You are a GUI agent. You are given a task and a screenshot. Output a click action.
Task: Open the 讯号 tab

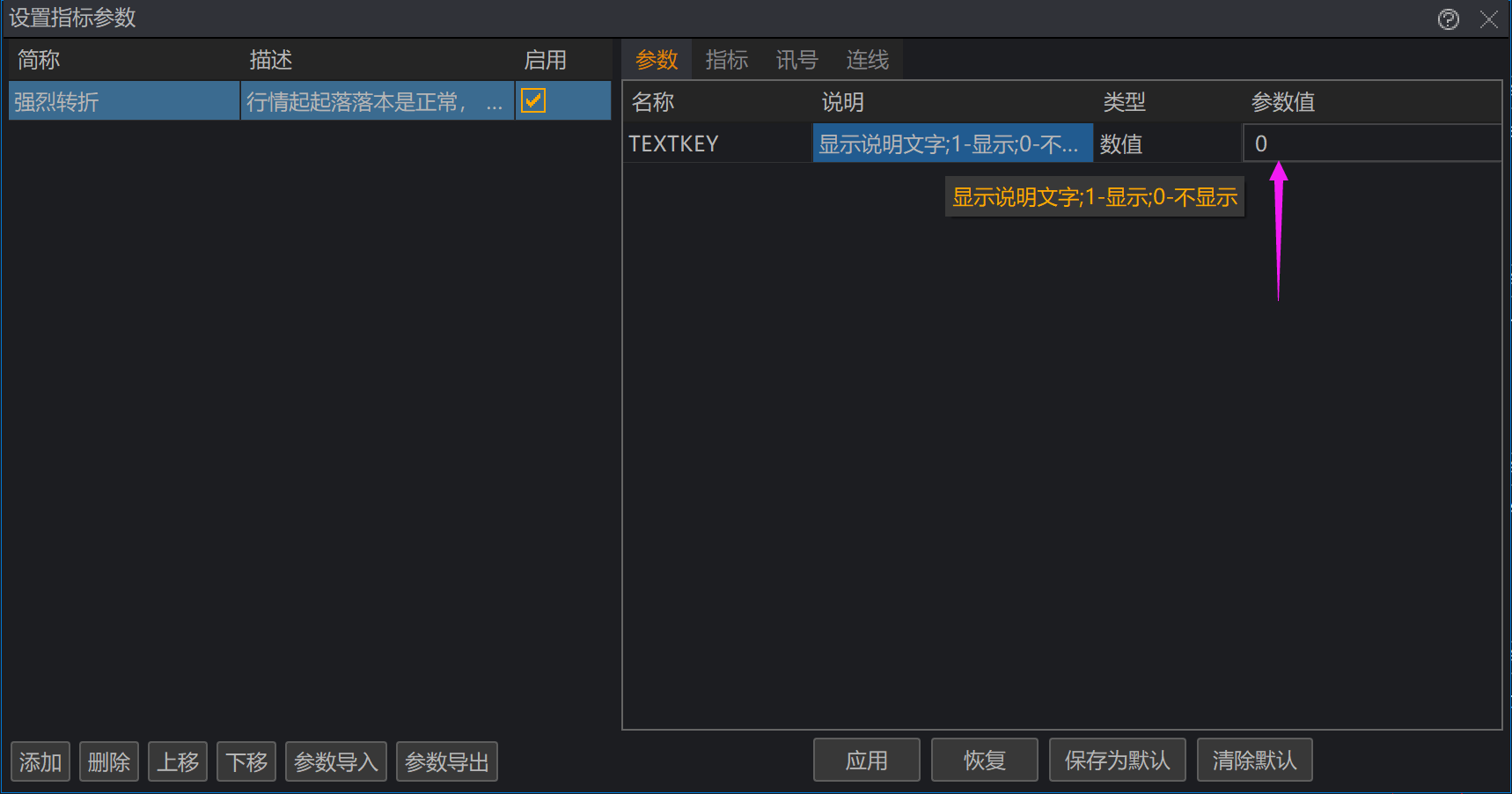click(796, 60)
